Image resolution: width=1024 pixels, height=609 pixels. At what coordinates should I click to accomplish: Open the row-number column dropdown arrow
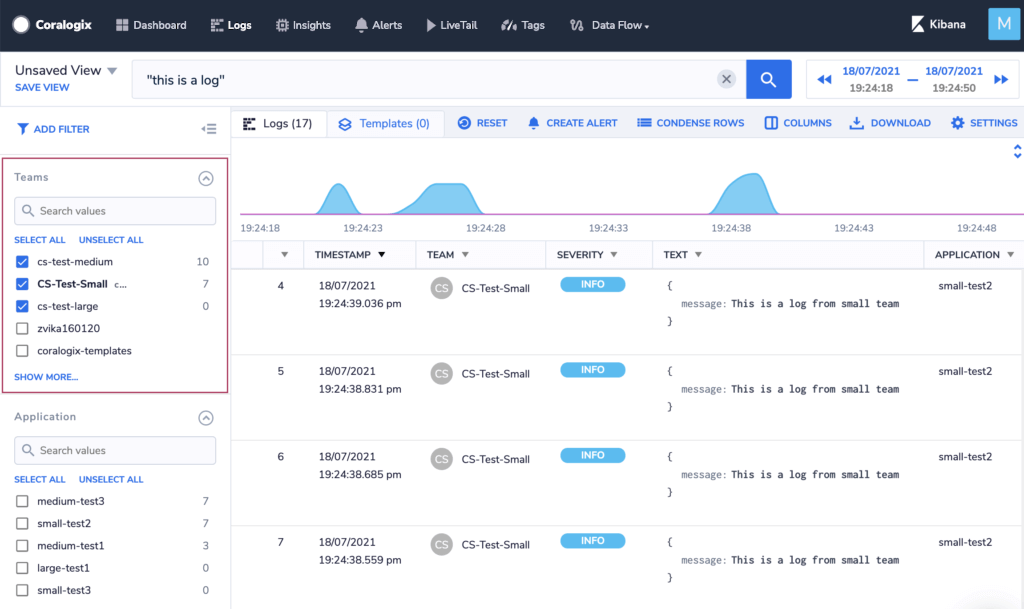(x=285, y=255)
